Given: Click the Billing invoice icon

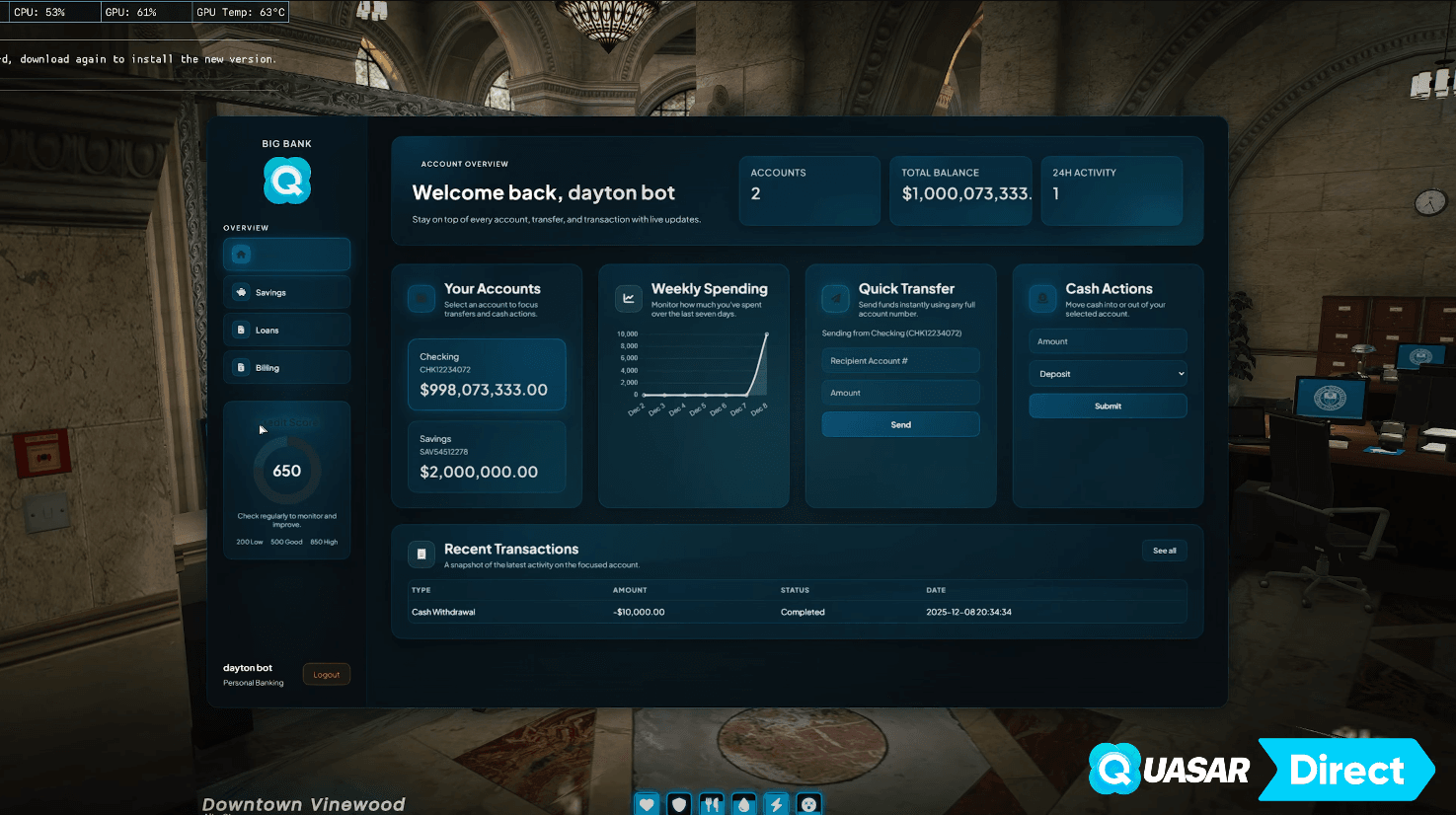Looking at the screenshot, I should pos(239,366).
